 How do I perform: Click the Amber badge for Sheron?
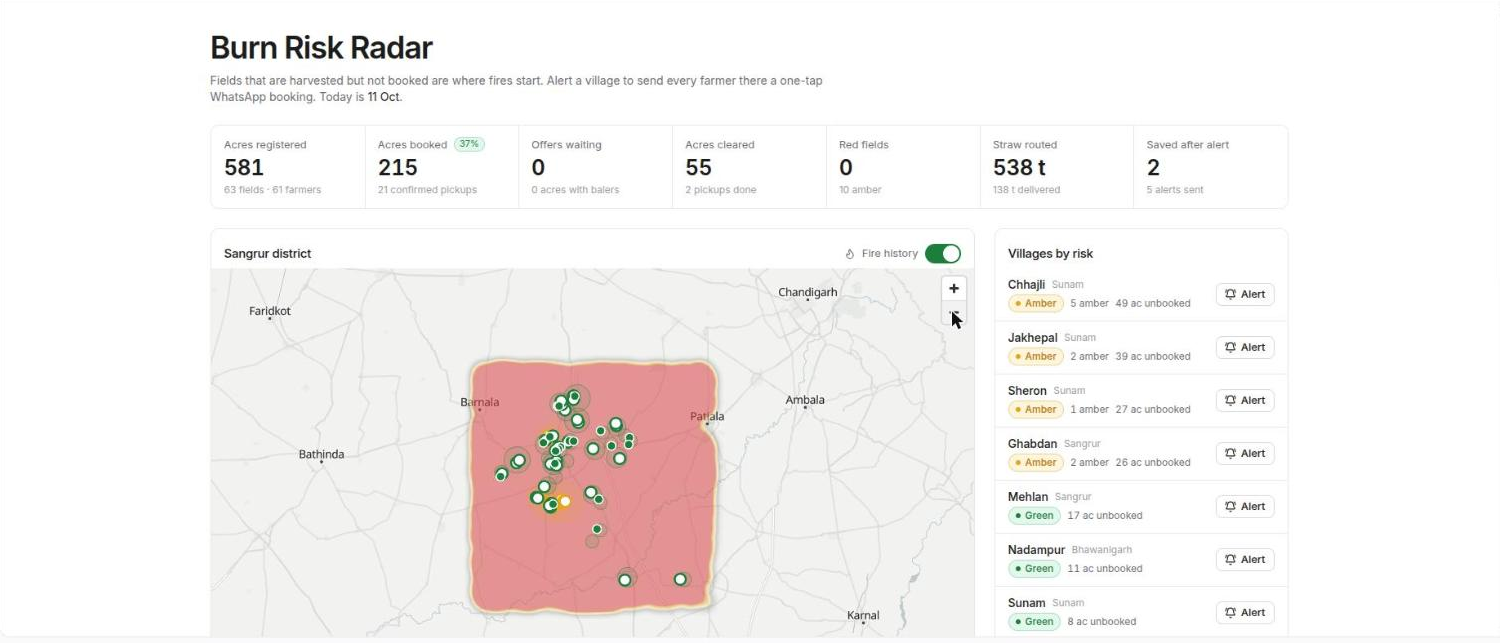1035,409
